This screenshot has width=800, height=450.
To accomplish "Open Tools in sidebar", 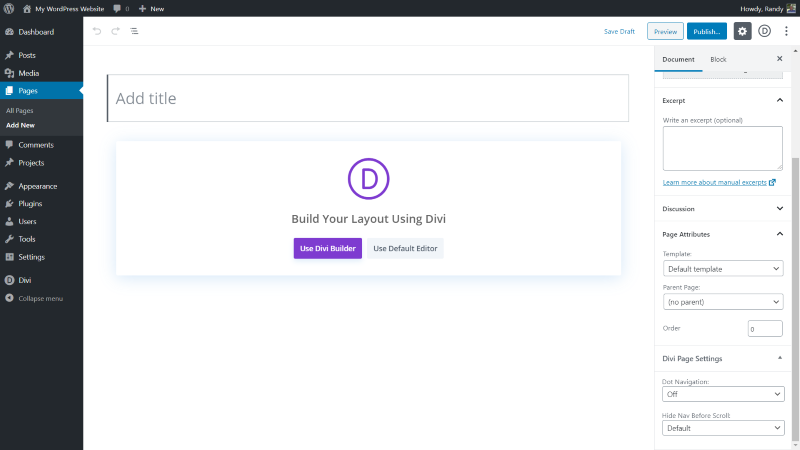I will [41, 239].
